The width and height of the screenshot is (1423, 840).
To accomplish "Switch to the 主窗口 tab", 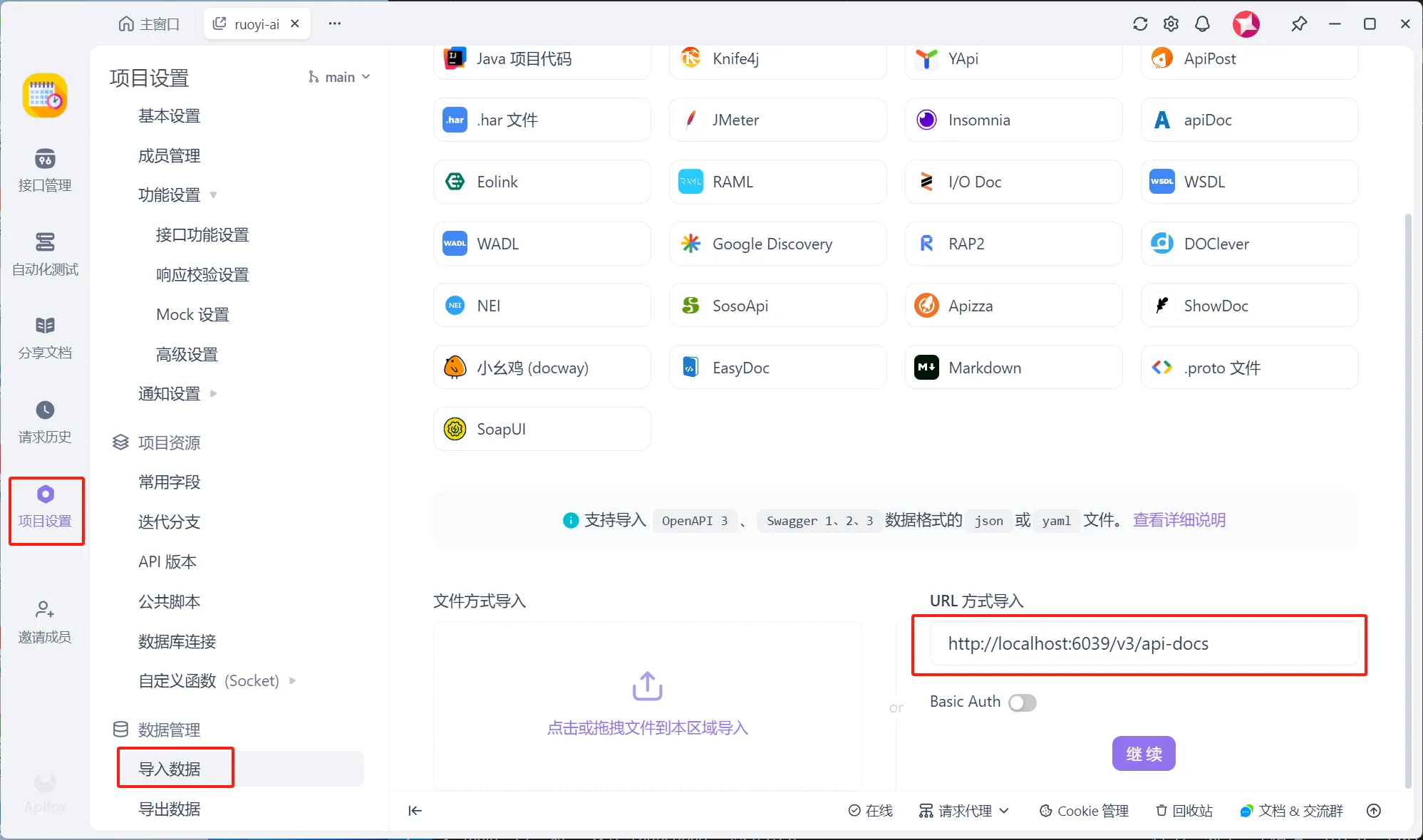I will point(149,24).
